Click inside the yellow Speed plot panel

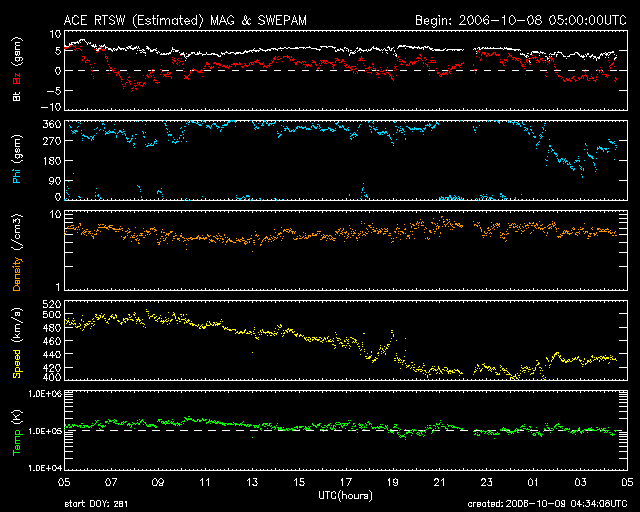[346, 340]
